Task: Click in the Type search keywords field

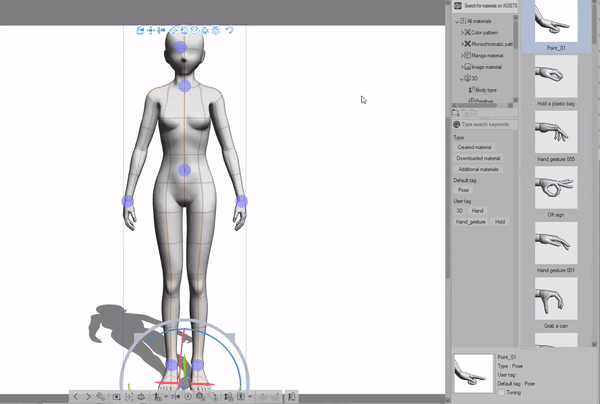Action: click(485, 124)
